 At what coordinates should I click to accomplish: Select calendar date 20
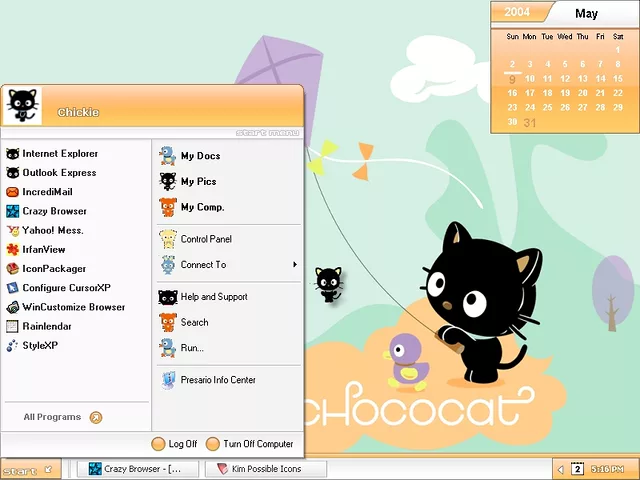(582, 93)
